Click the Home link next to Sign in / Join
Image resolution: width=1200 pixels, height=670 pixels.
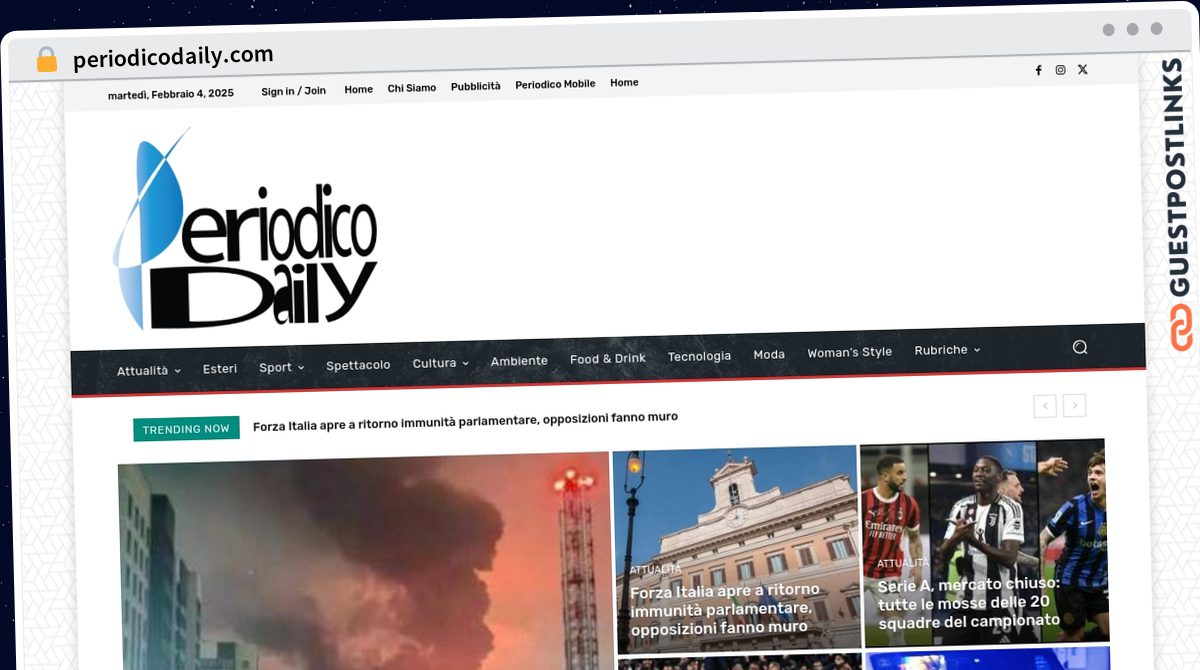(358, 89)
